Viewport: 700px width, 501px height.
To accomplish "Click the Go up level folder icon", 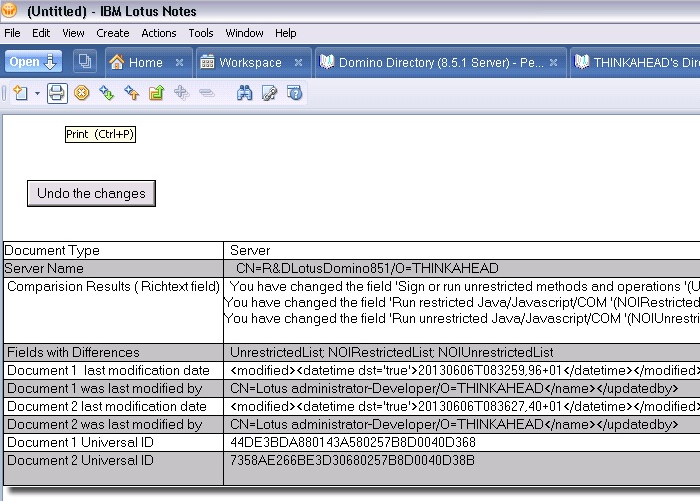I will click(x=157, y=93).
